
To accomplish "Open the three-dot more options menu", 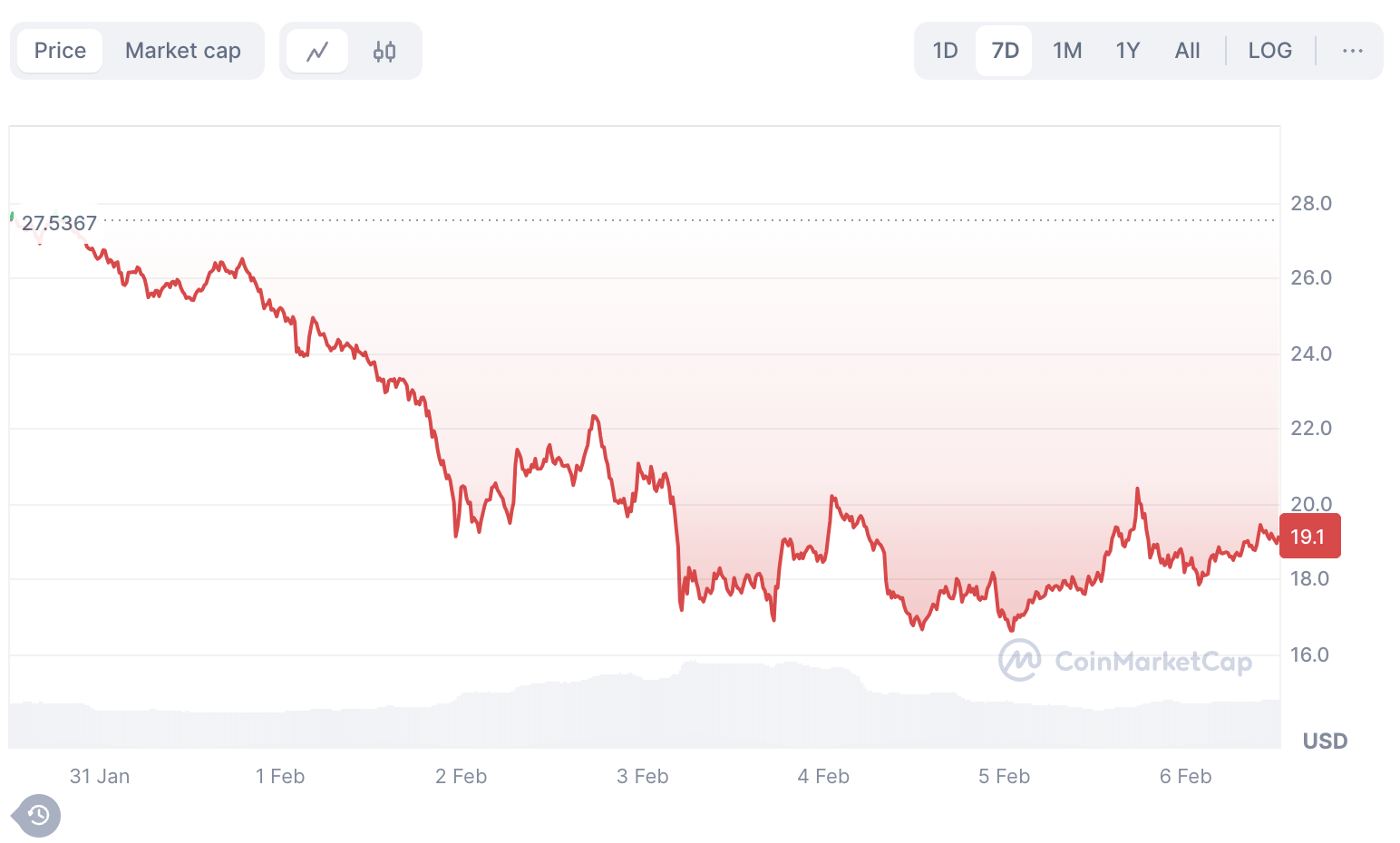I will pos(1352,51).
